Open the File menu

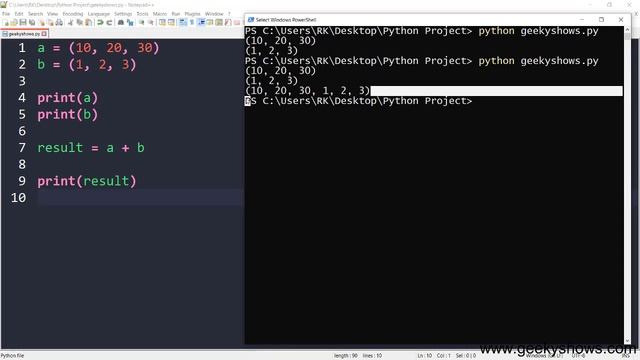point(6,14)
